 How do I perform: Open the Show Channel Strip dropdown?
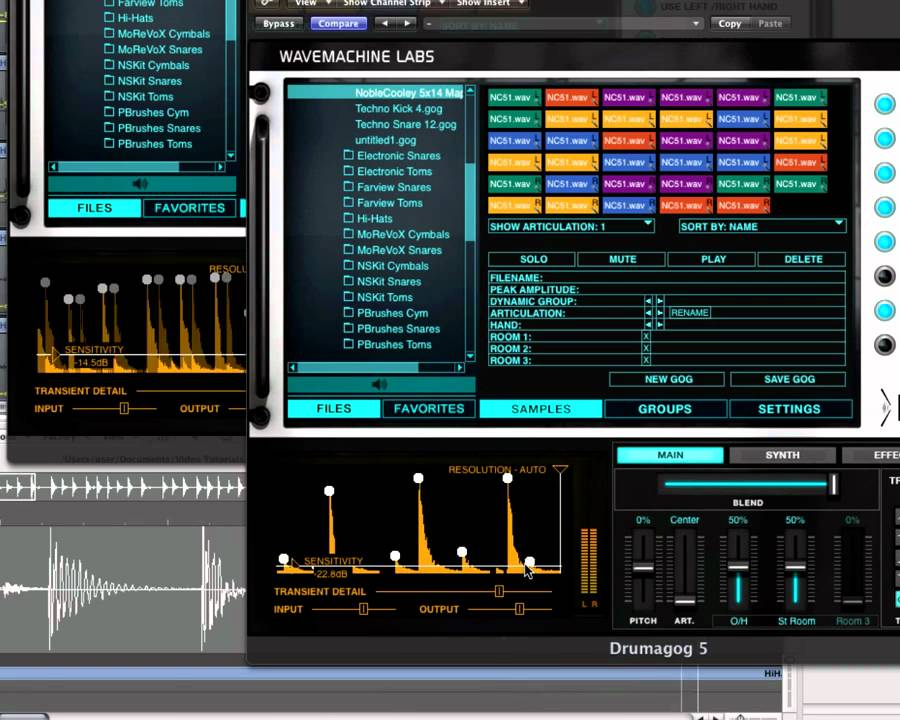(393, 3)
